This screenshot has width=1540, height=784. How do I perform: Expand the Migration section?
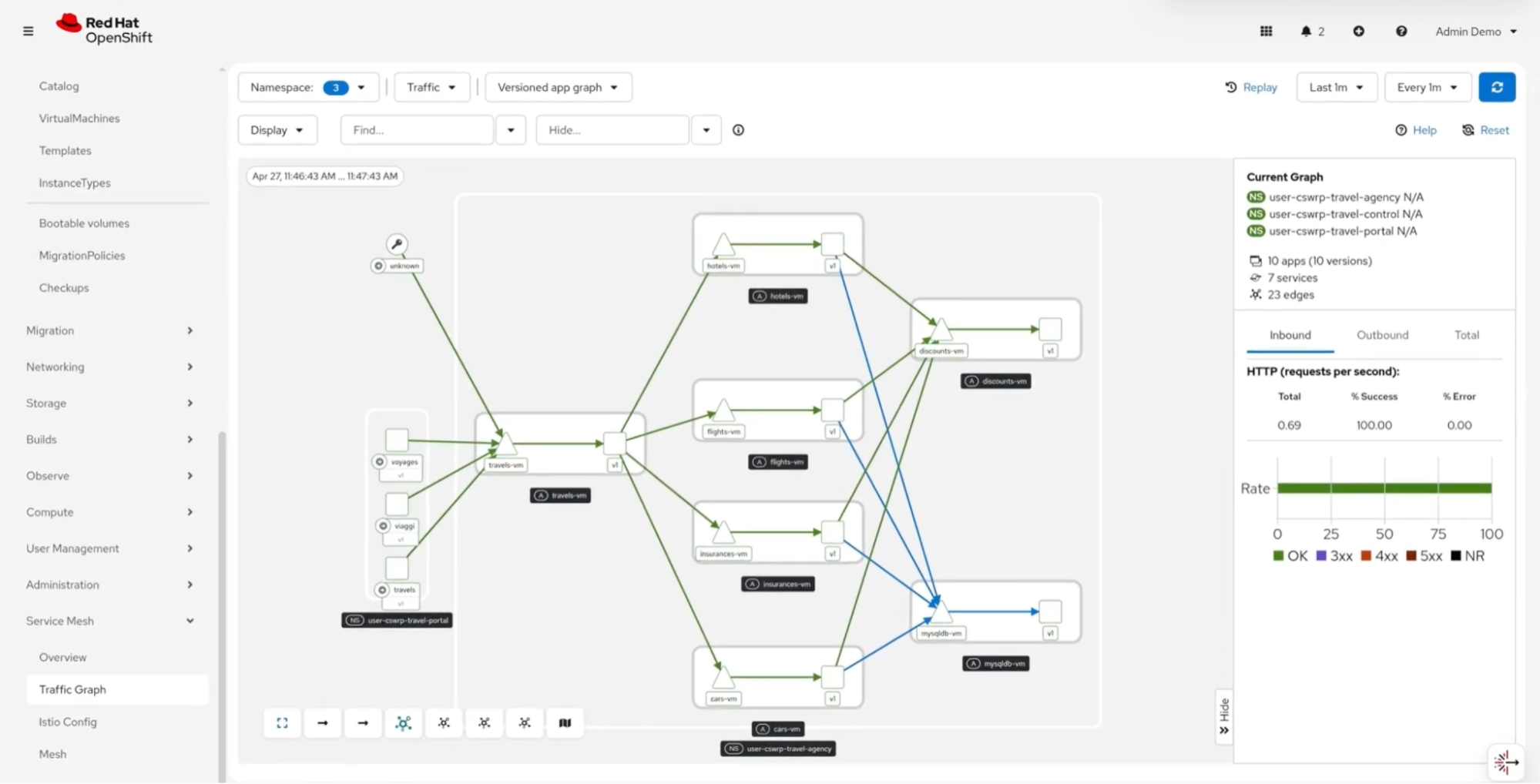click(x=109, y=330)
